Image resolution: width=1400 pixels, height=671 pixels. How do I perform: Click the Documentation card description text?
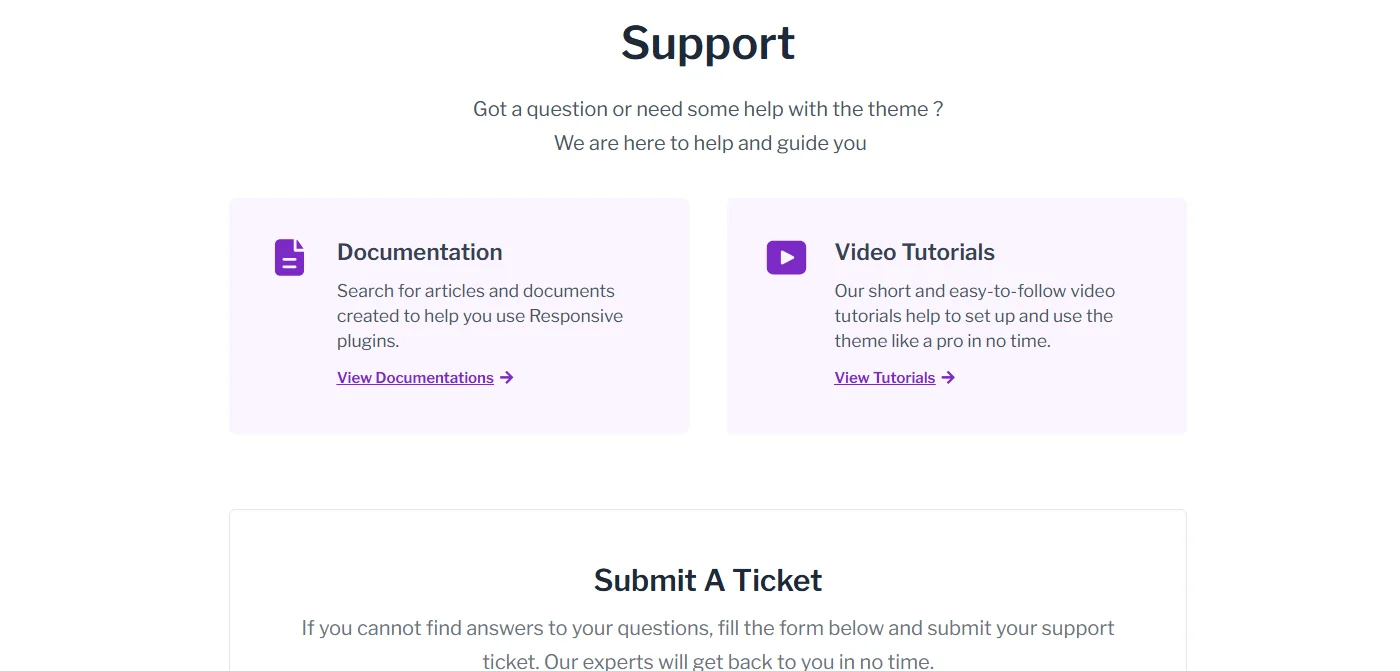pyautogui.click(x=480, y=315)
